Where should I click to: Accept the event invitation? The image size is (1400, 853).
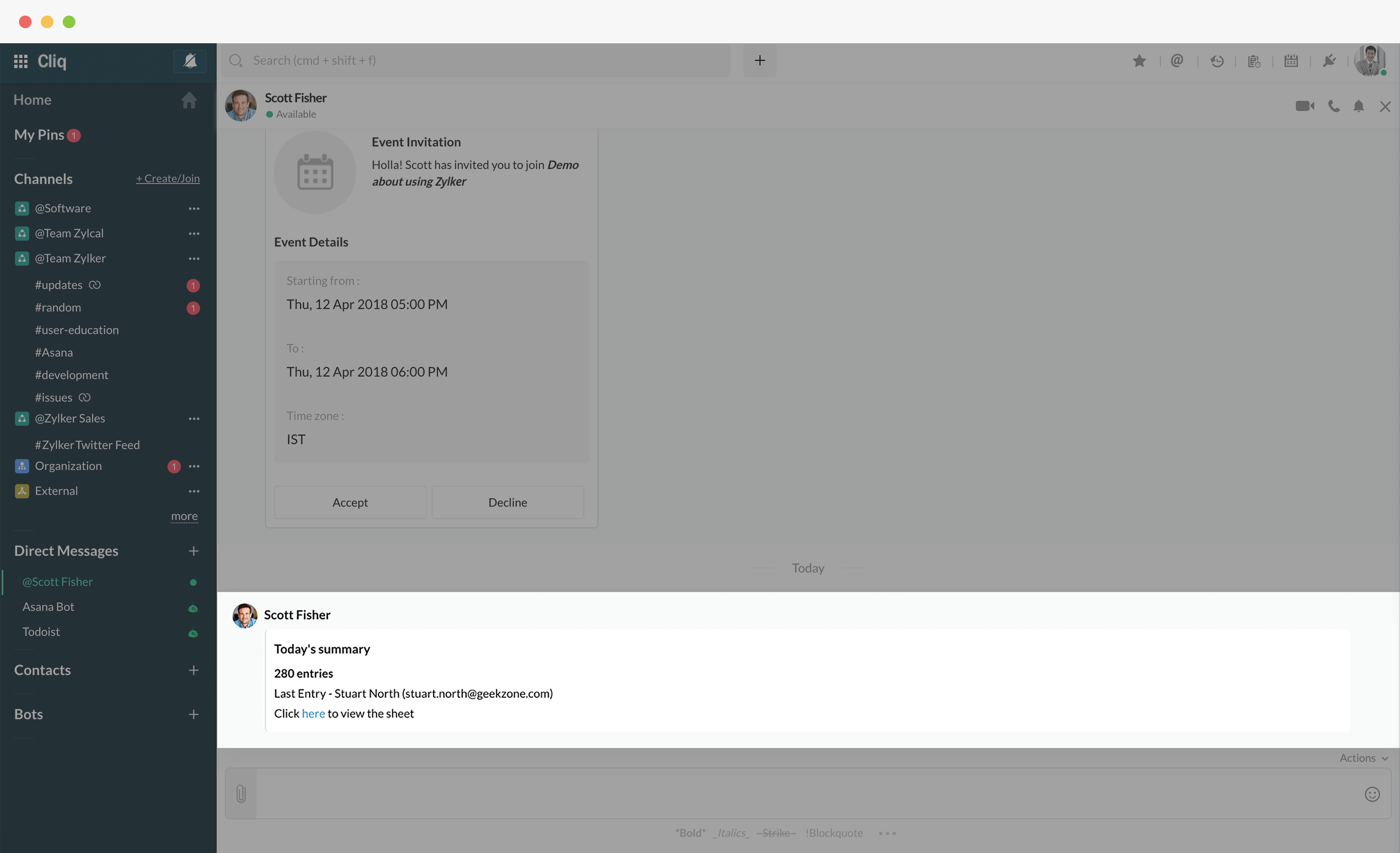350,502
